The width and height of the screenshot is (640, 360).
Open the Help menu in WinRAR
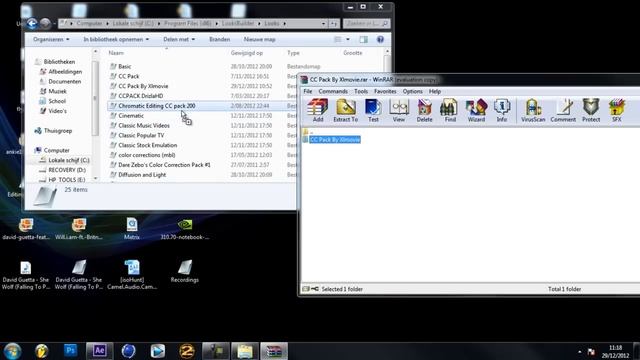tap(435, 91)
